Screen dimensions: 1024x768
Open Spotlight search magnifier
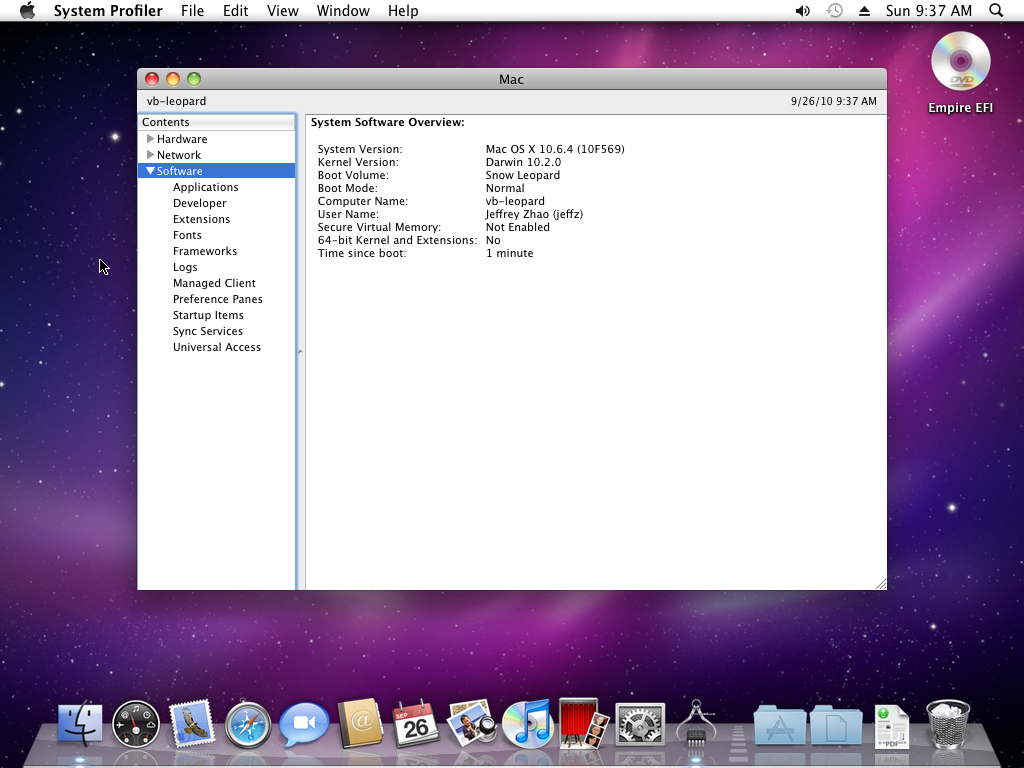click(x=996, y=10)
